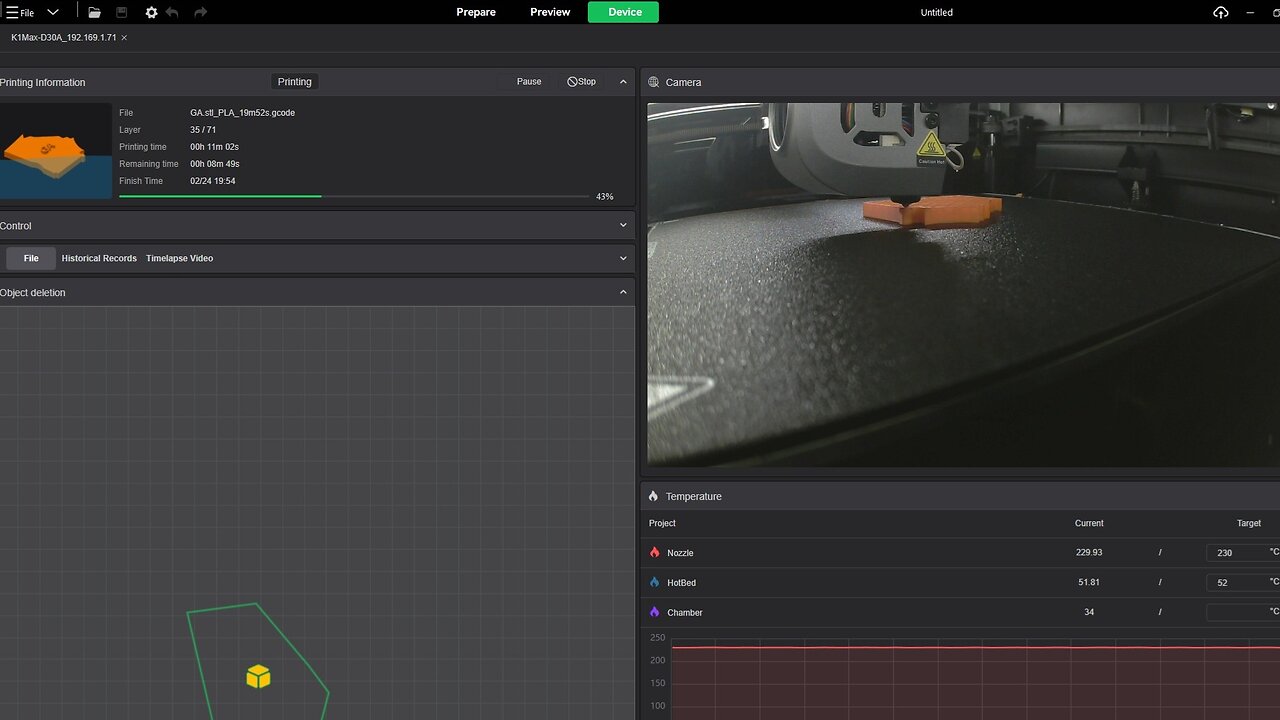Switch to the Preview tab

pyautogui.click(x=550, y=12)
